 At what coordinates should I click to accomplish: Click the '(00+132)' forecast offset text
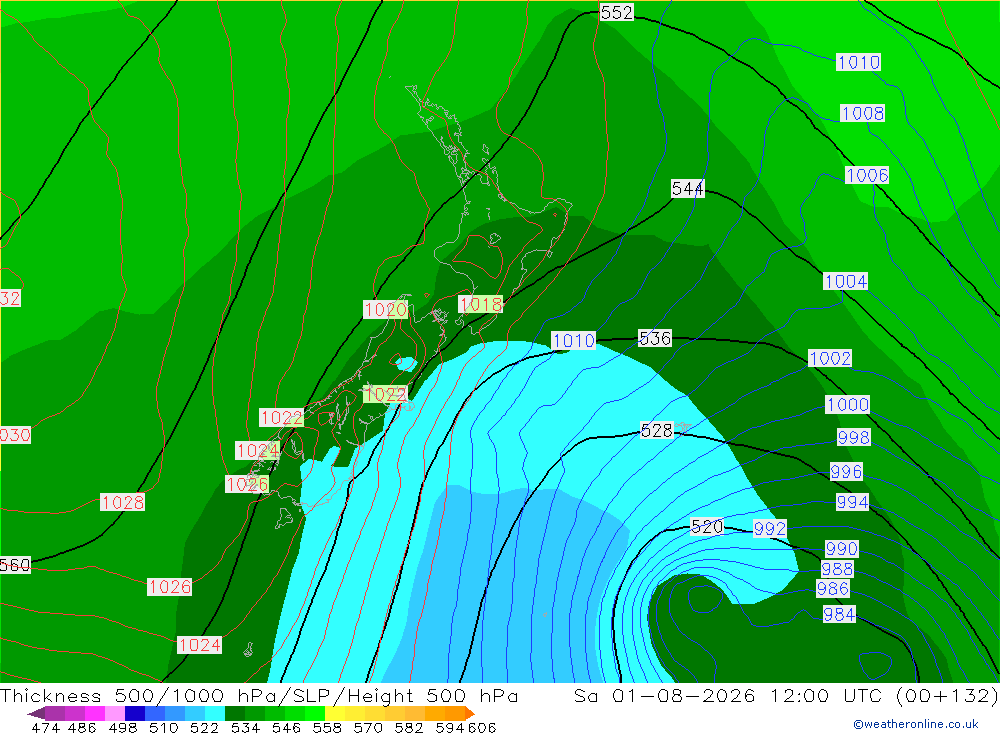[947, 696]
